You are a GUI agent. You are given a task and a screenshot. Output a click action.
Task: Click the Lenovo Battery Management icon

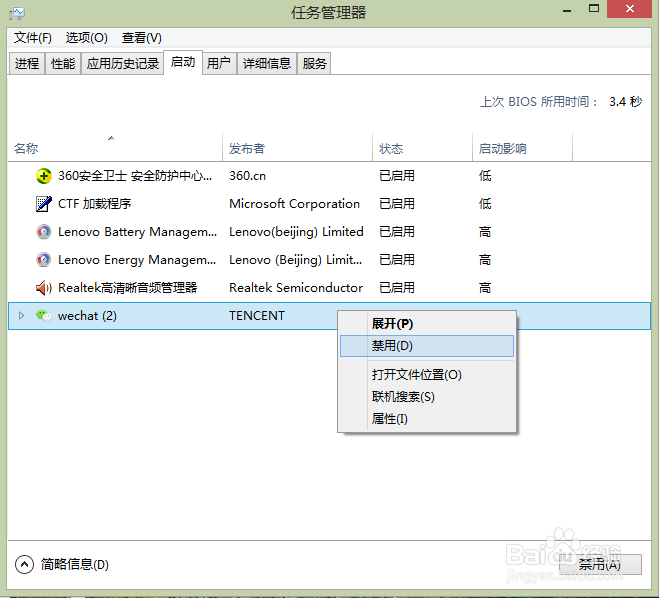pos(44,232)
